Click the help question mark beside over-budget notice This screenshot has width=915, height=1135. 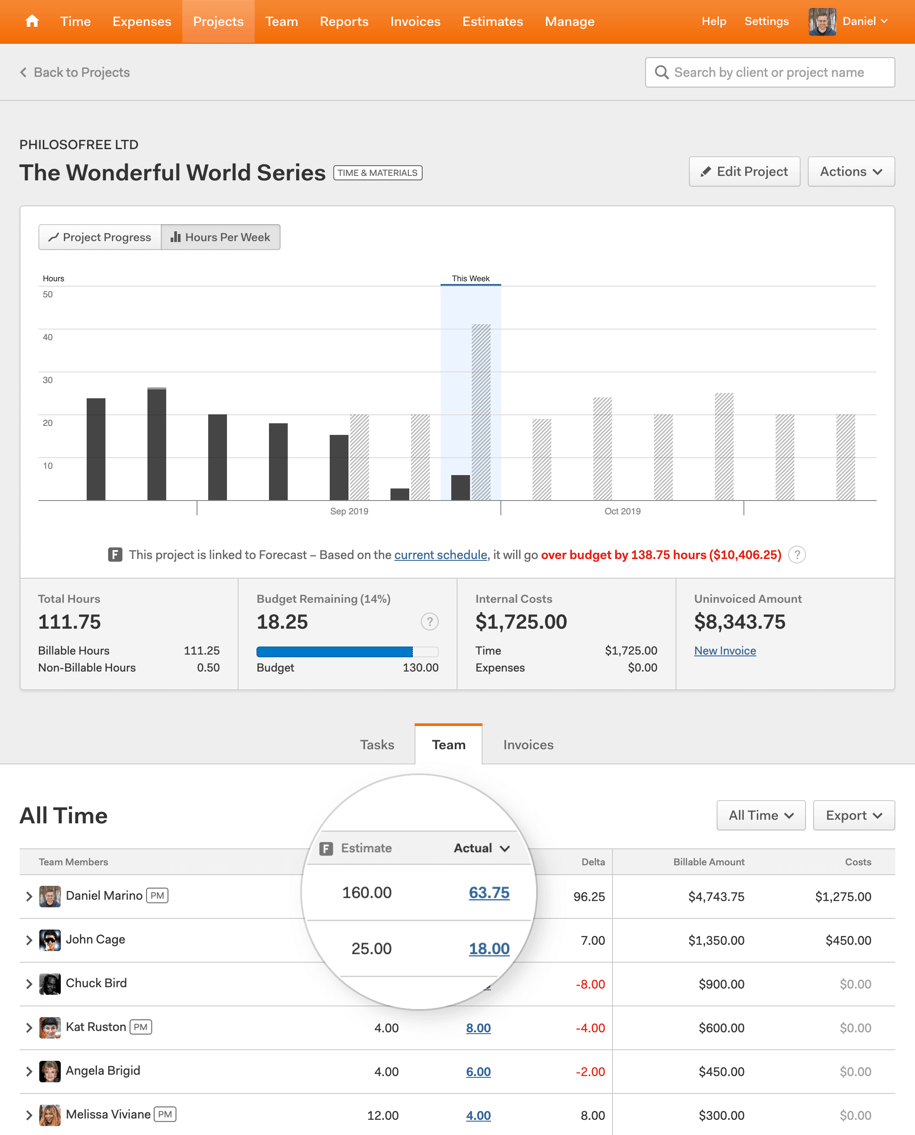coord(797,555)
